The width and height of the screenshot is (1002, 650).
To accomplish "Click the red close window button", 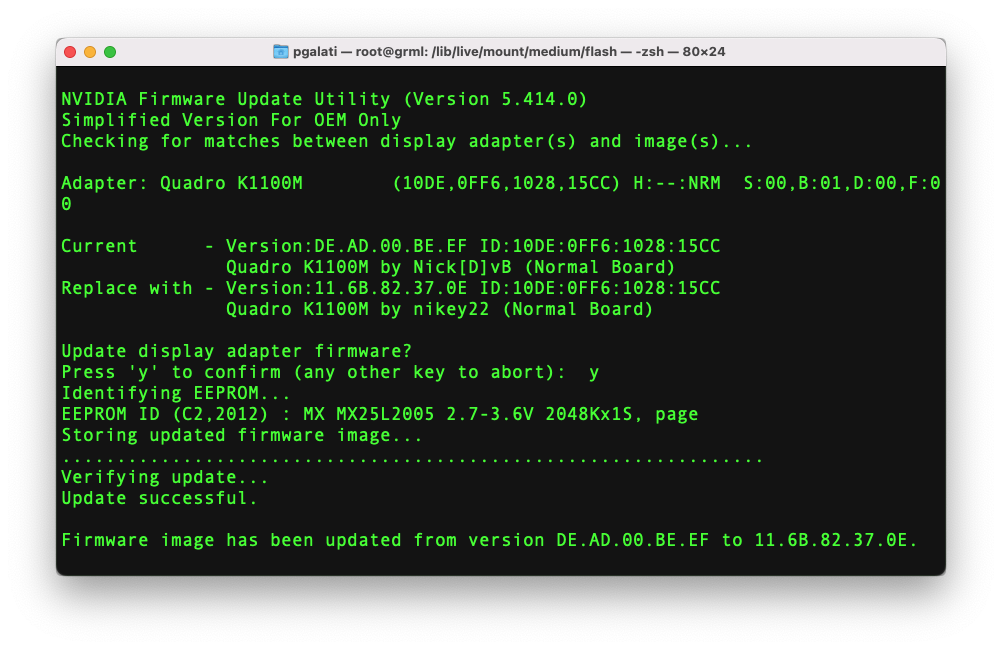I will (70, 52).
